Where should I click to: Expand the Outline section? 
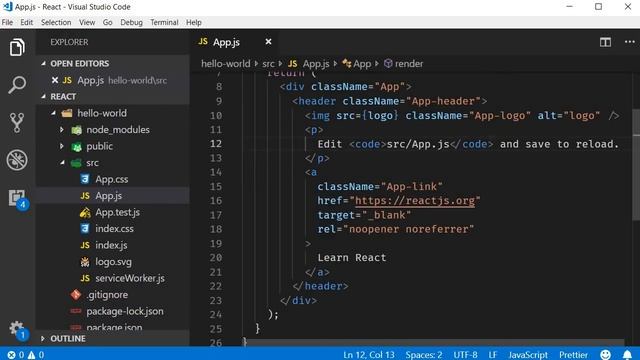[x=43, y=338]
